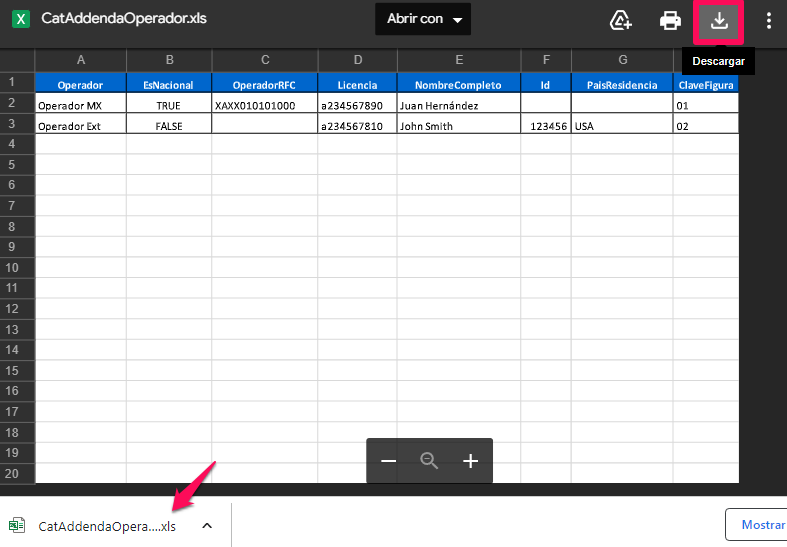Expand the Abrir con dropdown
Image resolution: width=787 pixels, height=547 pixels.
pos(424,19)
